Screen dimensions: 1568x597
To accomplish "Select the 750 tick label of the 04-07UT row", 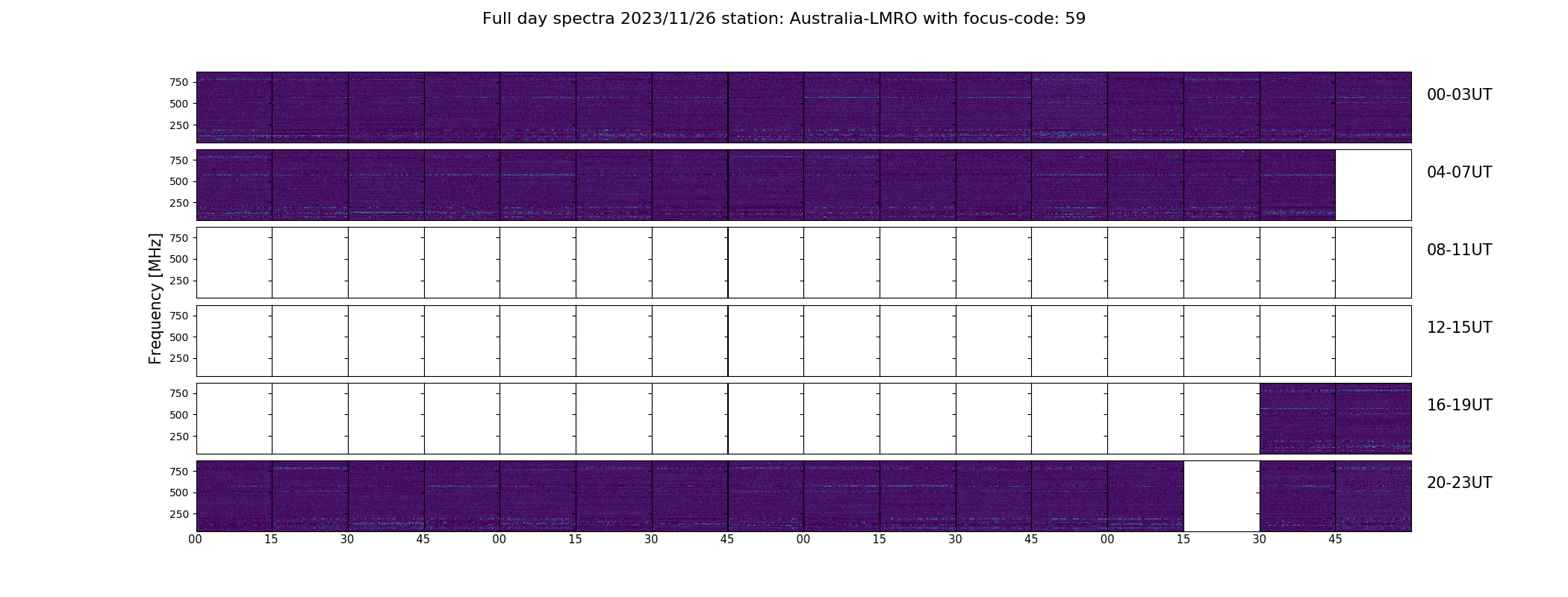I will 179,160.
